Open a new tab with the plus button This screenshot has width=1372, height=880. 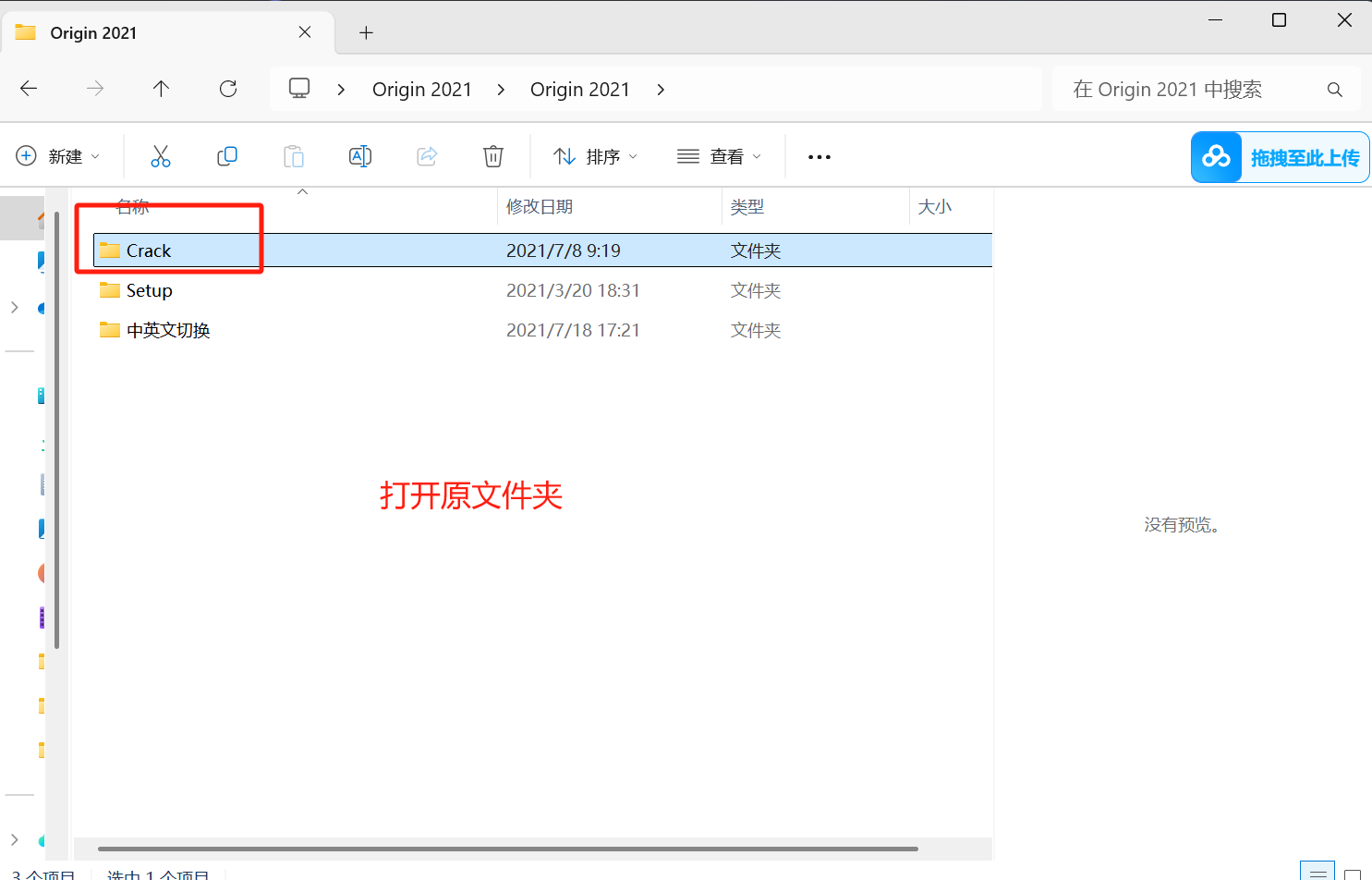coord(366,32)
